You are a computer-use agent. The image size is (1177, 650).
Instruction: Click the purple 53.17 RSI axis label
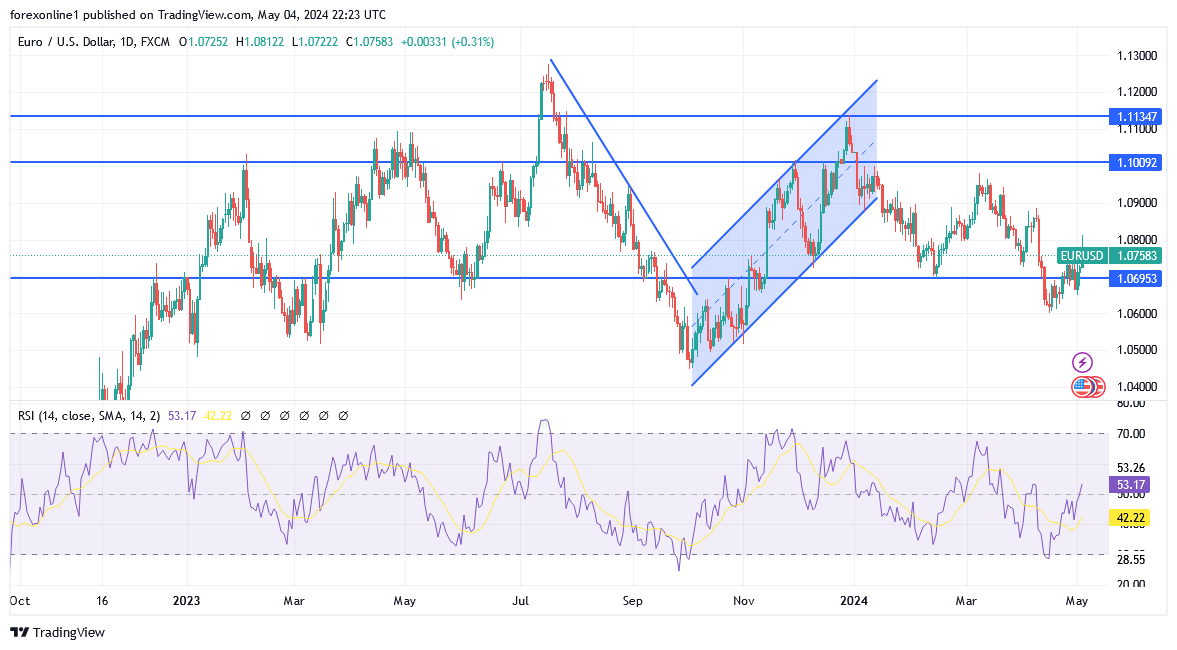tap(1130, 486)
